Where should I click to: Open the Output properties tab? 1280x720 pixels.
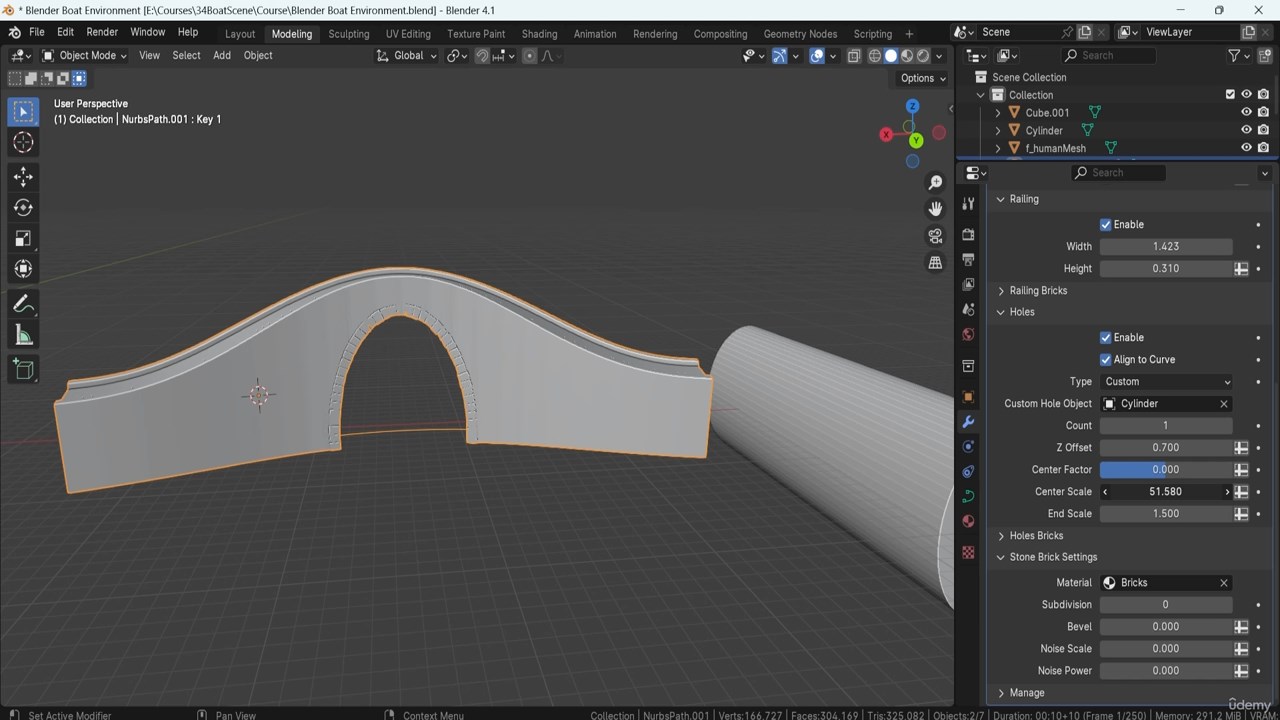[x=968, y=259]
